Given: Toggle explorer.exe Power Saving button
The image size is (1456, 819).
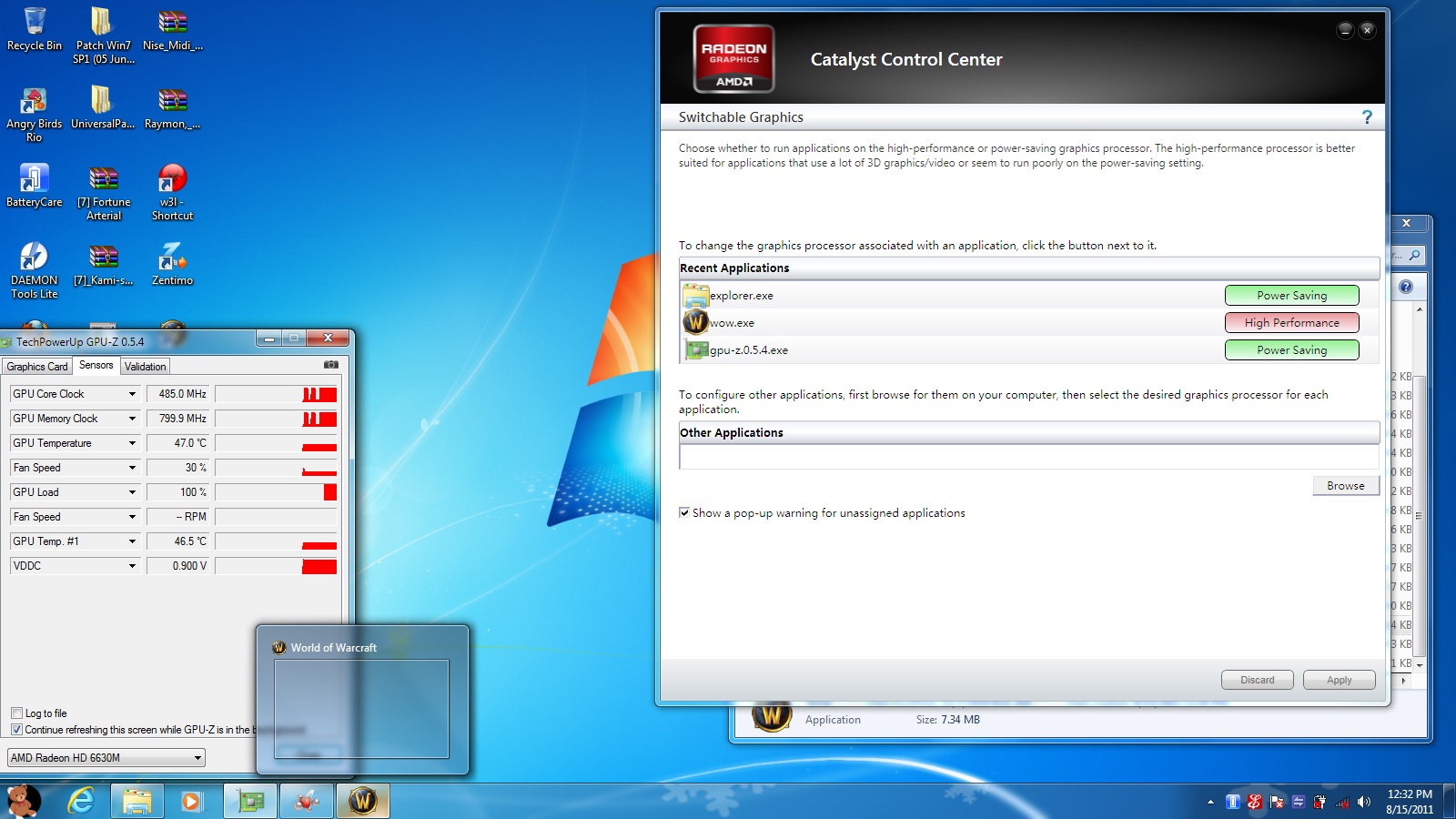Looking at the screenshot, I should (1291, 295).
